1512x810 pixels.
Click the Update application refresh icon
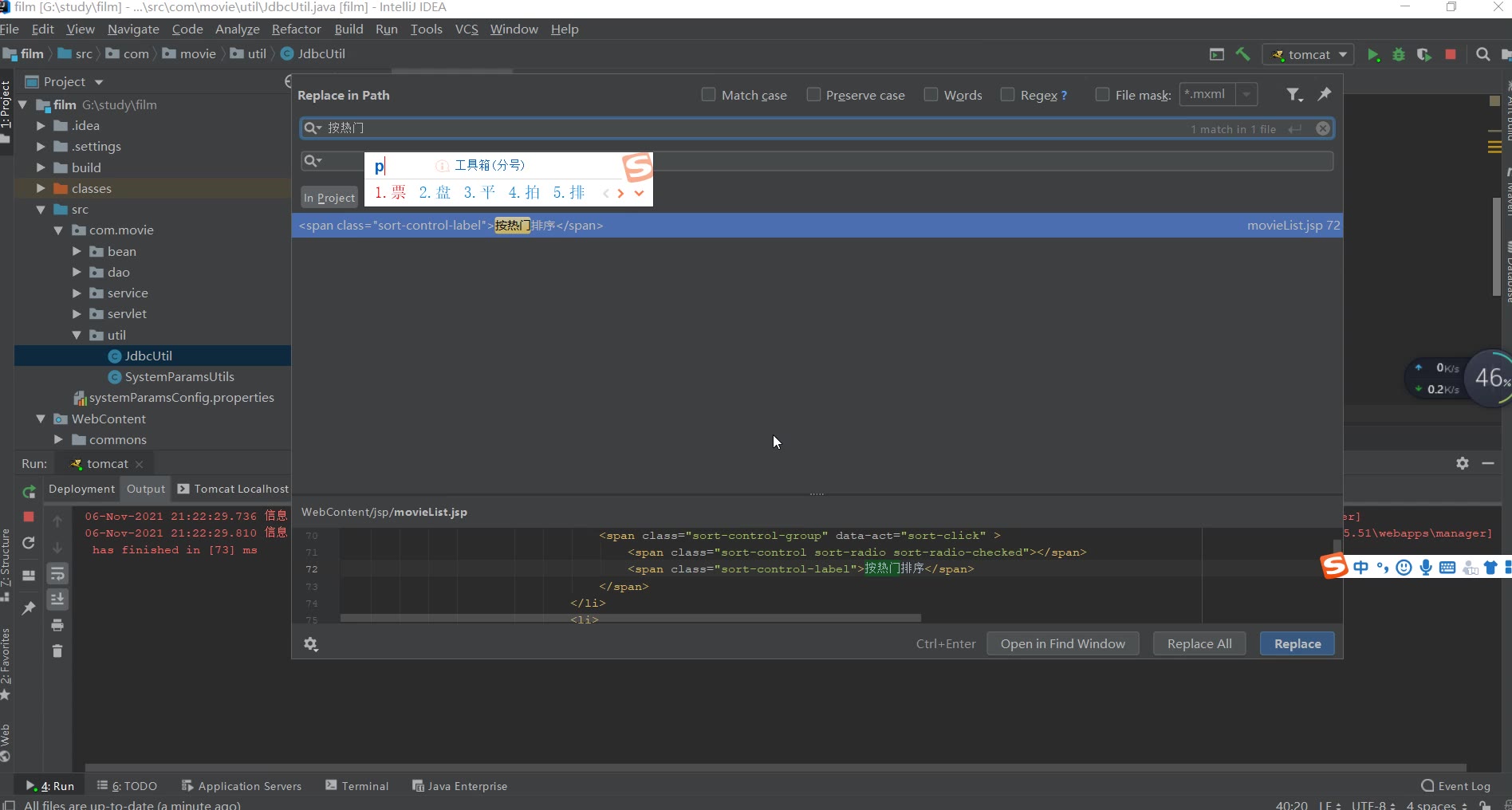tap(29, 543)
